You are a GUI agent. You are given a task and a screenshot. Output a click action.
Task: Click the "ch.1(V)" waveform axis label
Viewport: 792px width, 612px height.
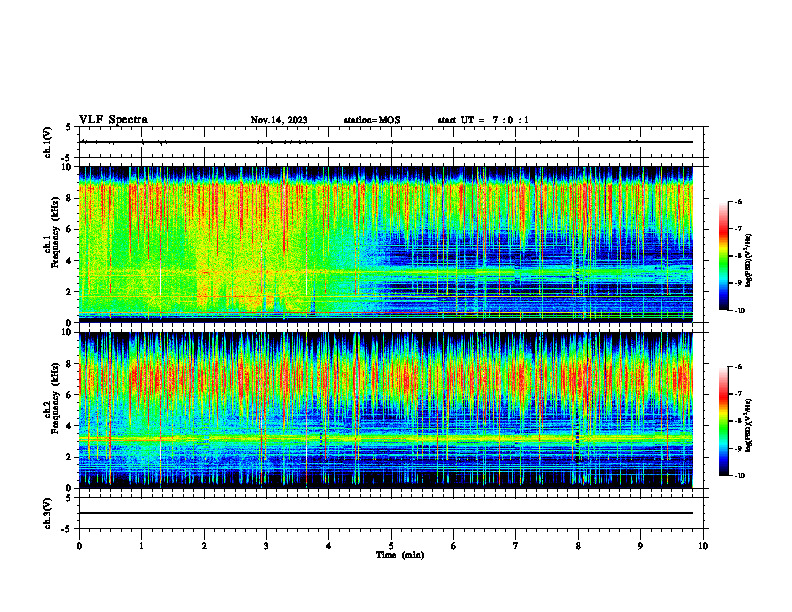[x=47, y=142]
